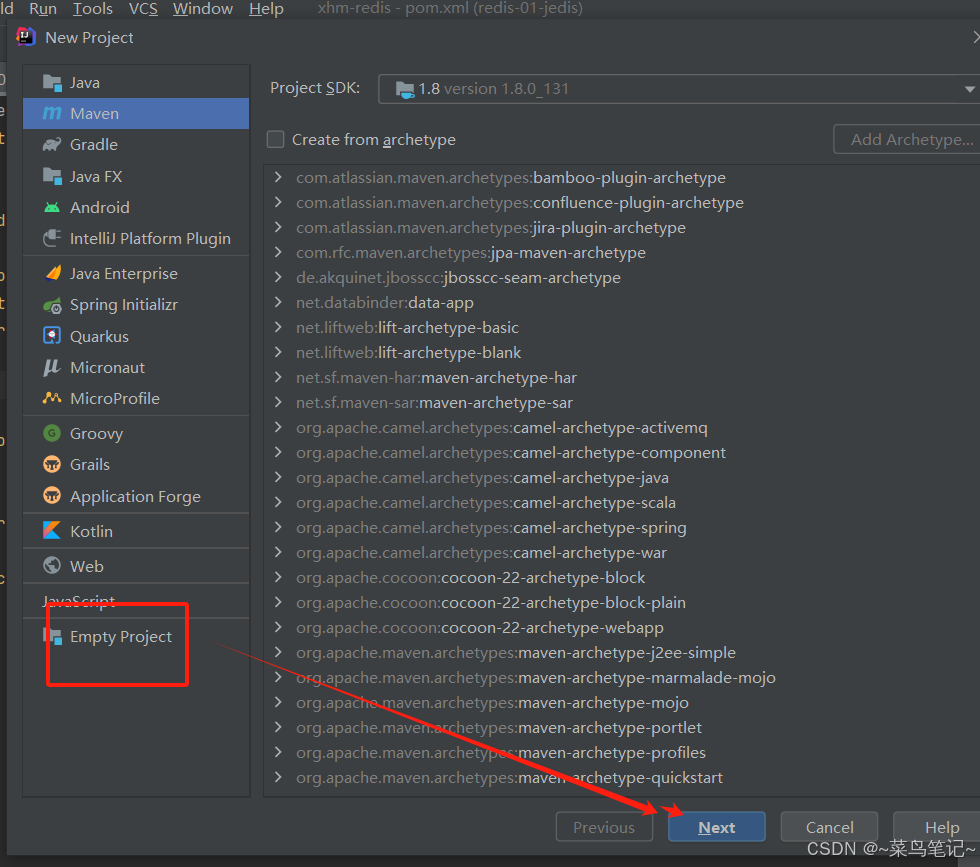Screen dimensions: 980x867
Task: Expand jbosscc-seam-archetype node
Action: click(278, 278)
